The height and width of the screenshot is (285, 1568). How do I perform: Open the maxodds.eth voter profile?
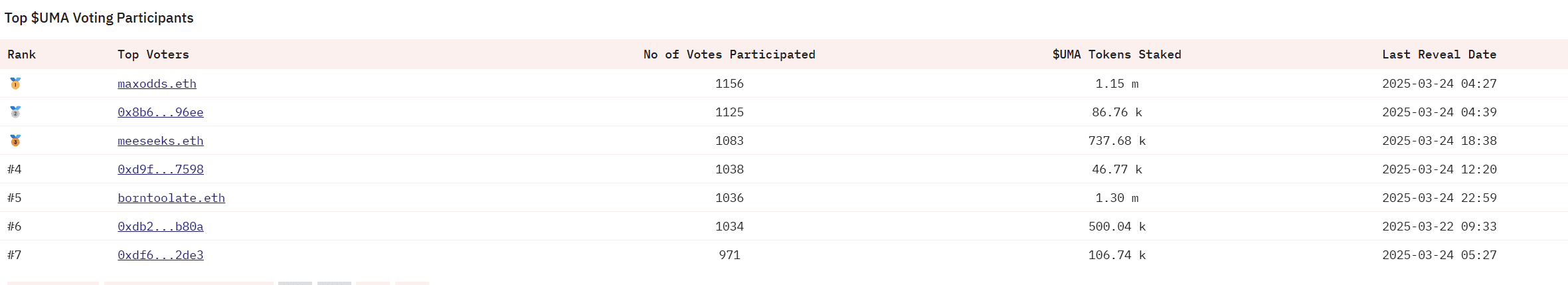tap(157, 84)
